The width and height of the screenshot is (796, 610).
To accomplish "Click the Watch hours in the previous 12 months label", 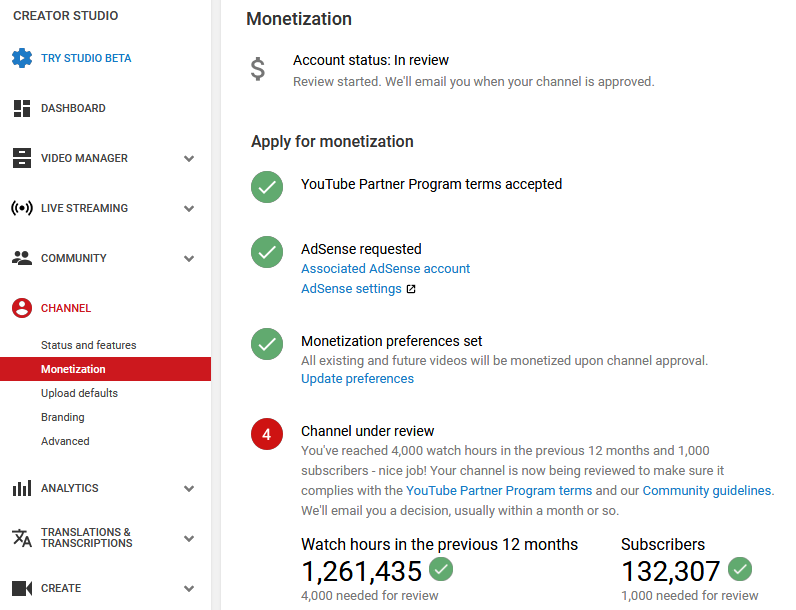I will click(439, 545).
